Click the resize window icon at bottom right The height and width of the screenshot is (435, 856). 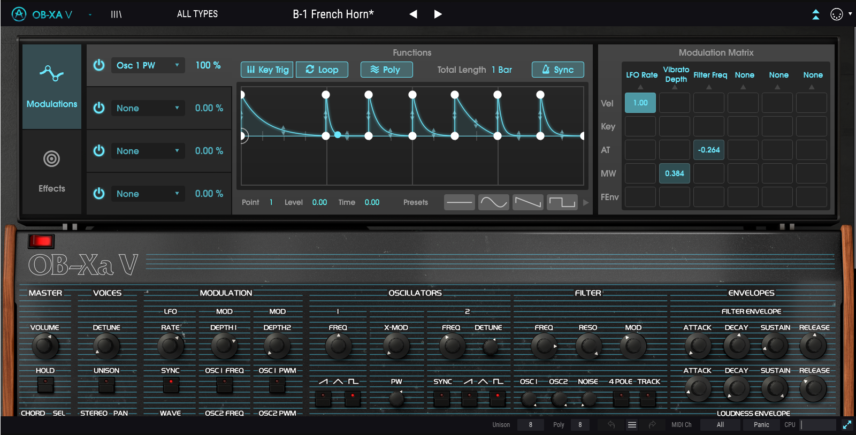point(847,425)
